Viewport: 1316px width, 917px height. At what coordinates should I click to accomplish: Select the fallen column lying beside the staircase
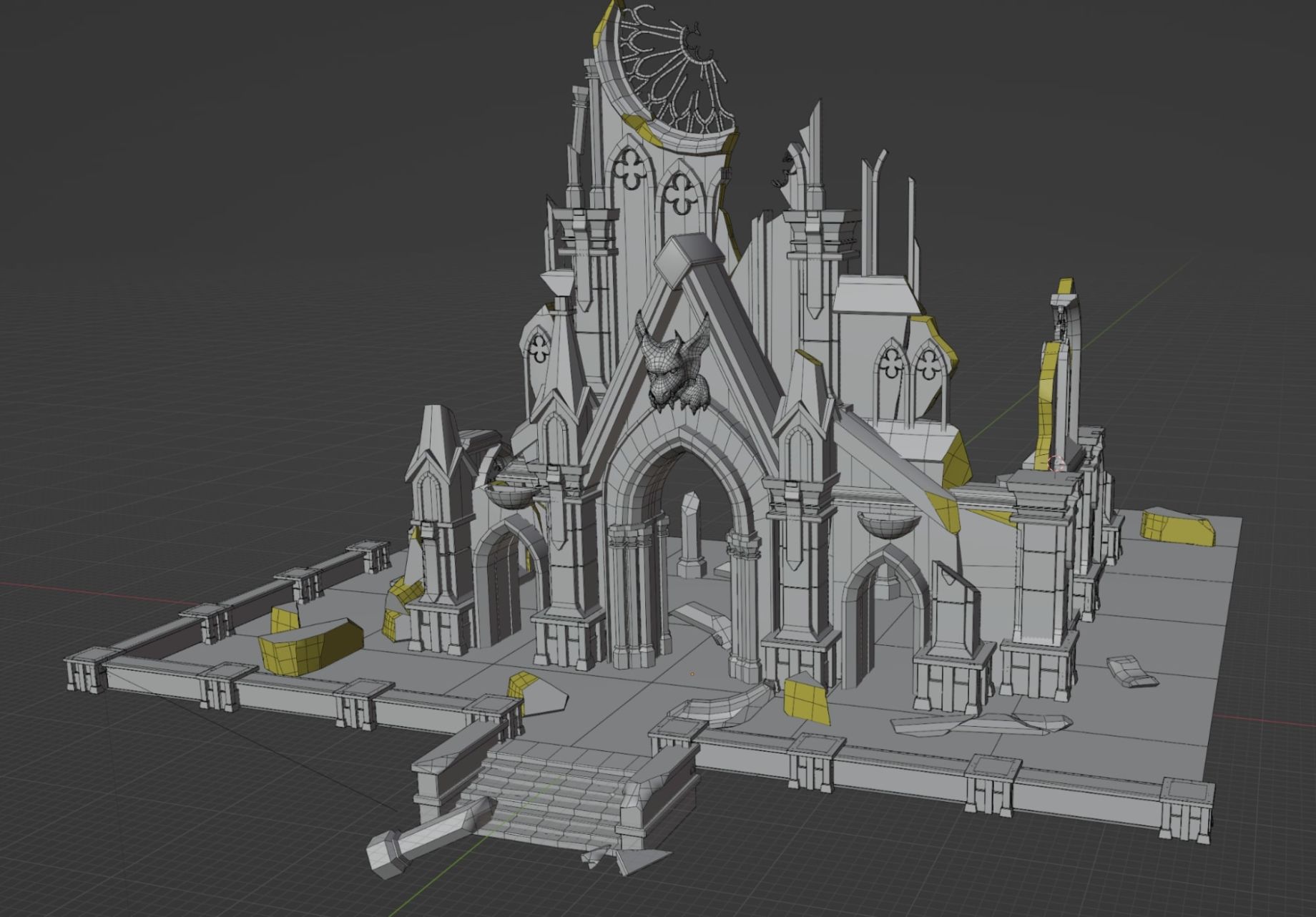pyautogui.click(x=428, y=837)
